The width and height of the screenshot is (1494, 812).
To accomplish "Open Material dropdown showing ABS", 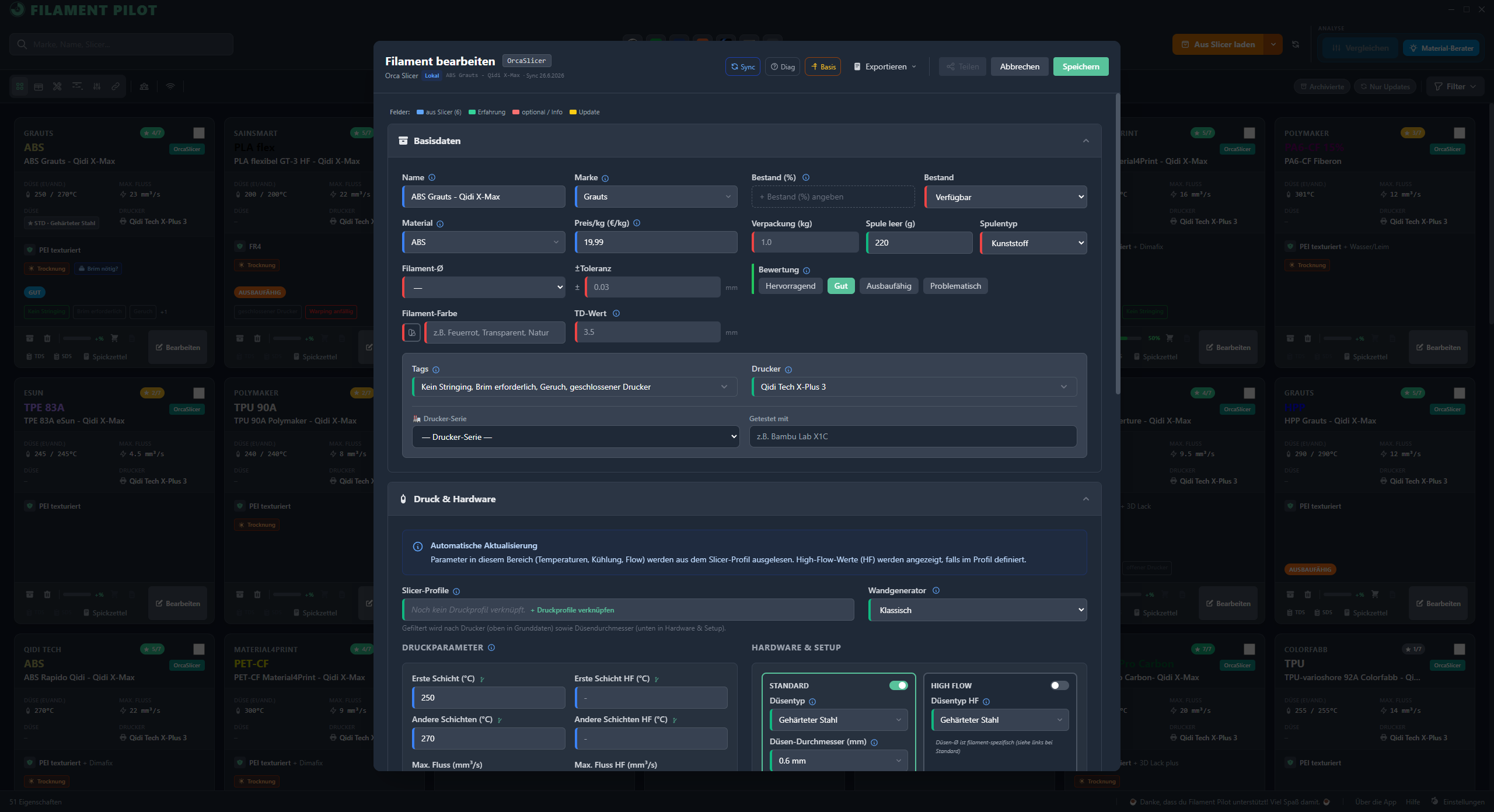I will tap(484, 242).
